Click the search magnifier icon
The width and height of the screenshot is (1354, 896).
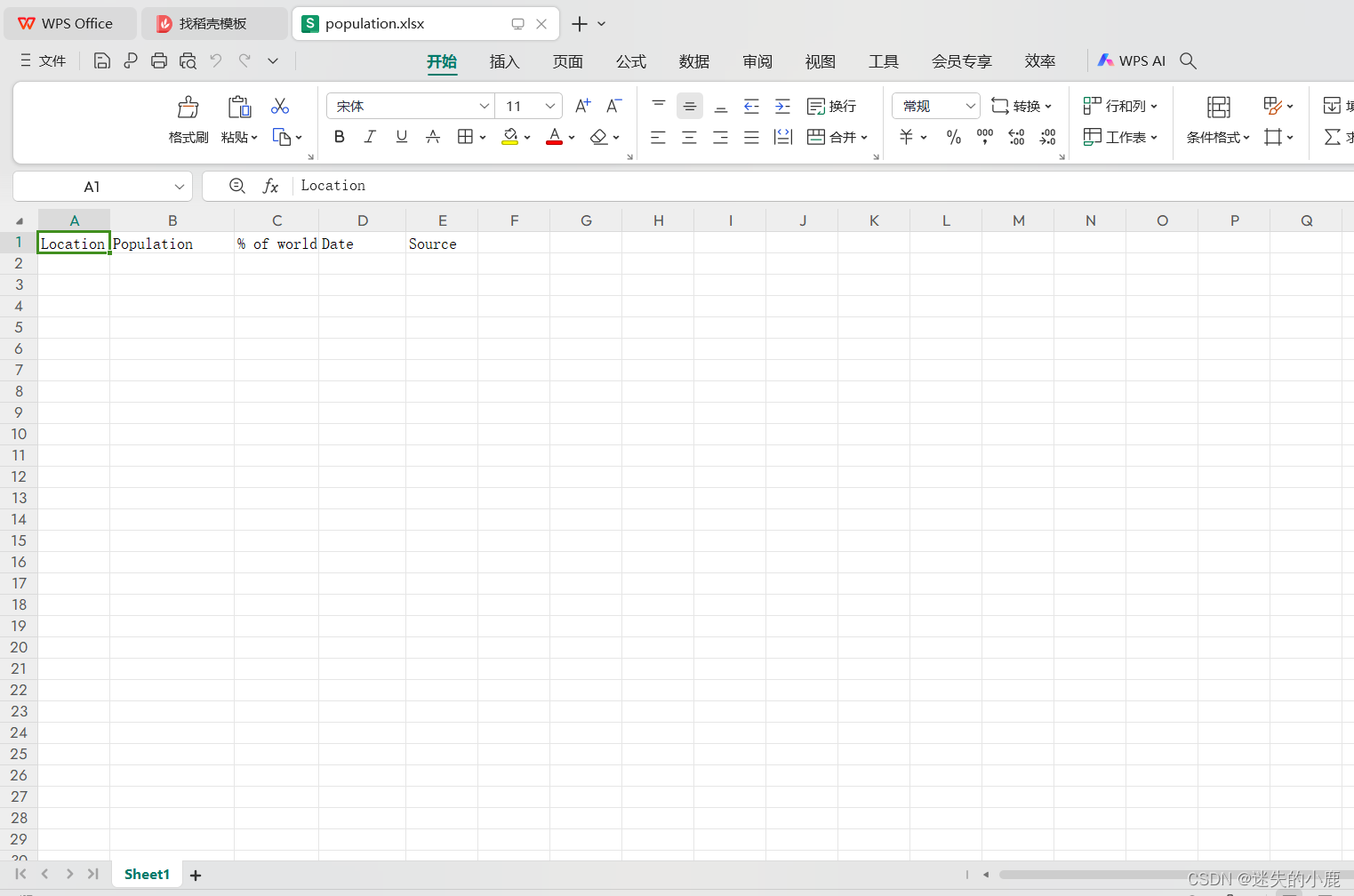1188,60
